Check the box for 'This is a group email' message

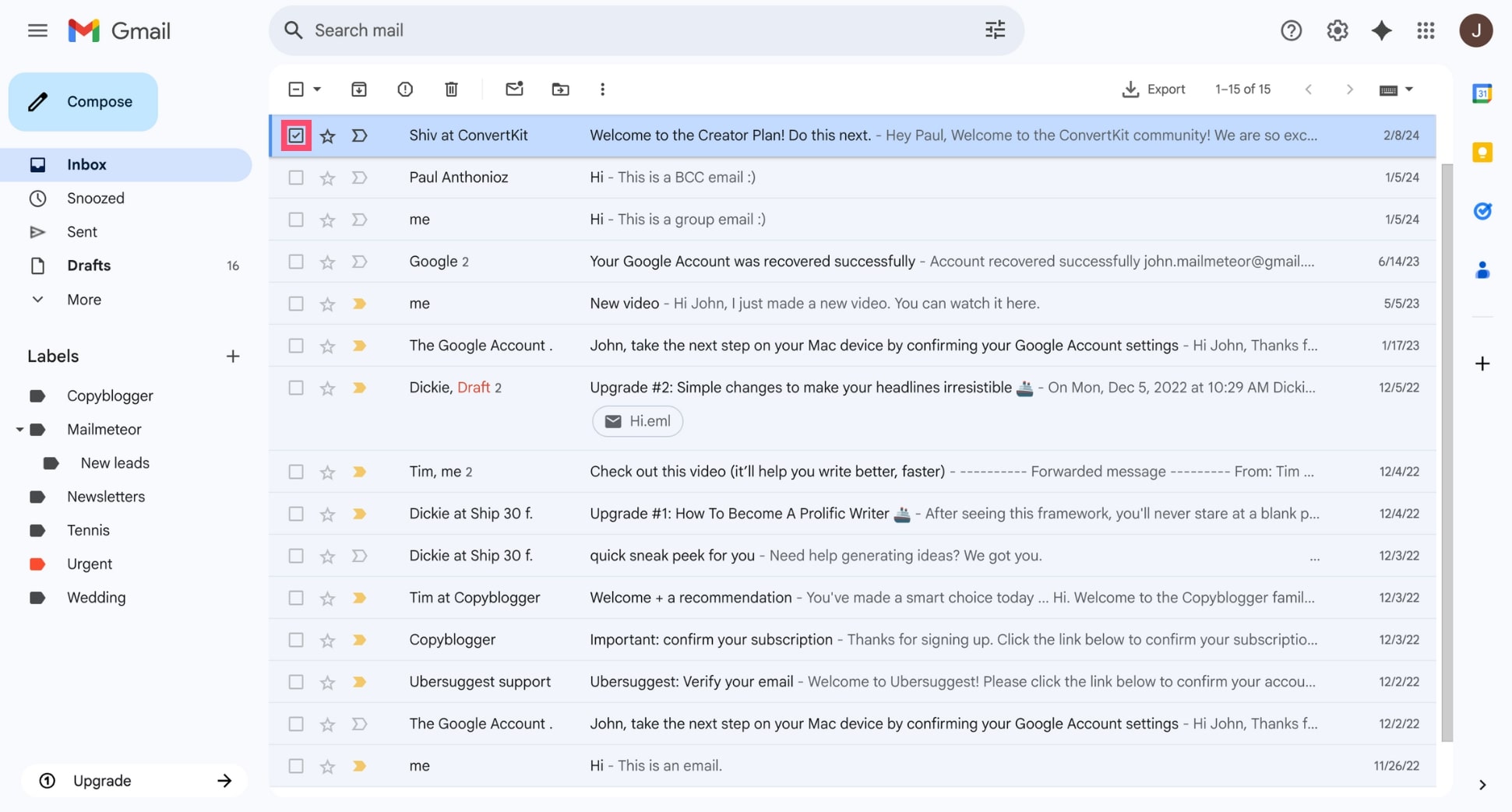pos(296,220)
